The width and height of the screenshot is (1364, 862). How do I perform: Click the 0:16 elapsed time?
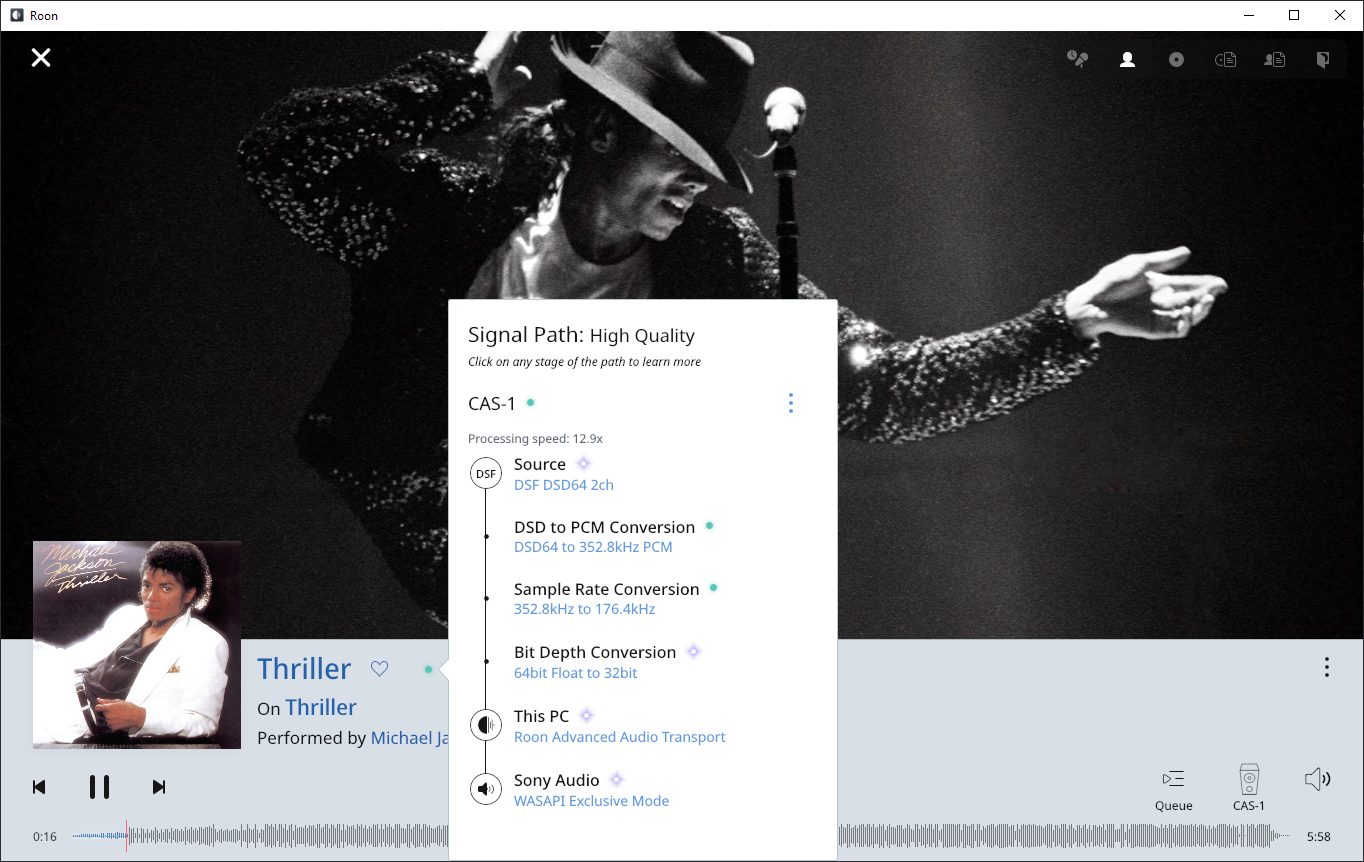pos(44,836)
